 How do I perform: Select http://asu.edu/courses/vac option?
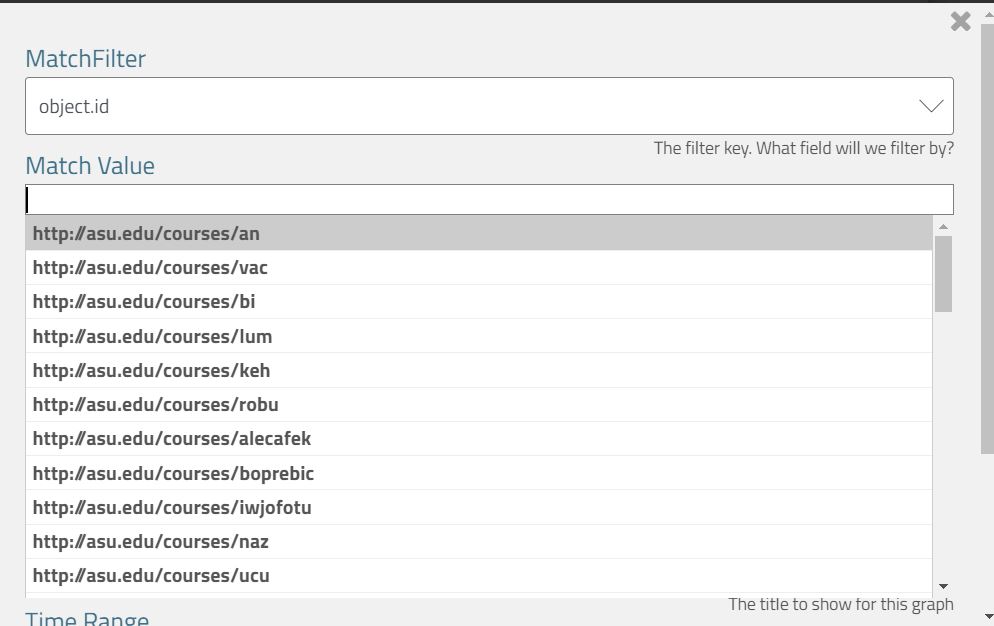click(150, 268)
